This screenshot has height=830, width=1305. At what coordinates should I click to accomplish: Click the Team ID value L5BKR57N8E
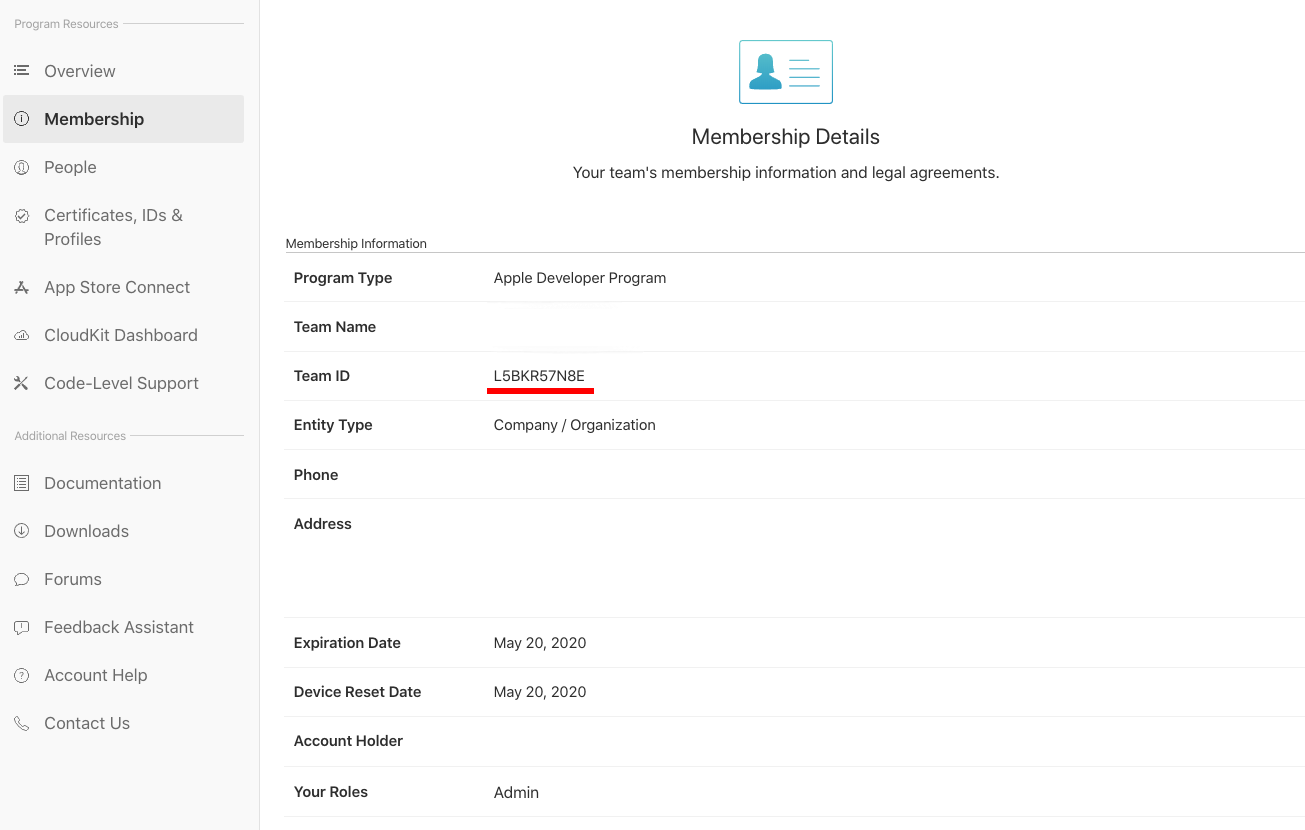pyautogui.click(x=539, y=376)
